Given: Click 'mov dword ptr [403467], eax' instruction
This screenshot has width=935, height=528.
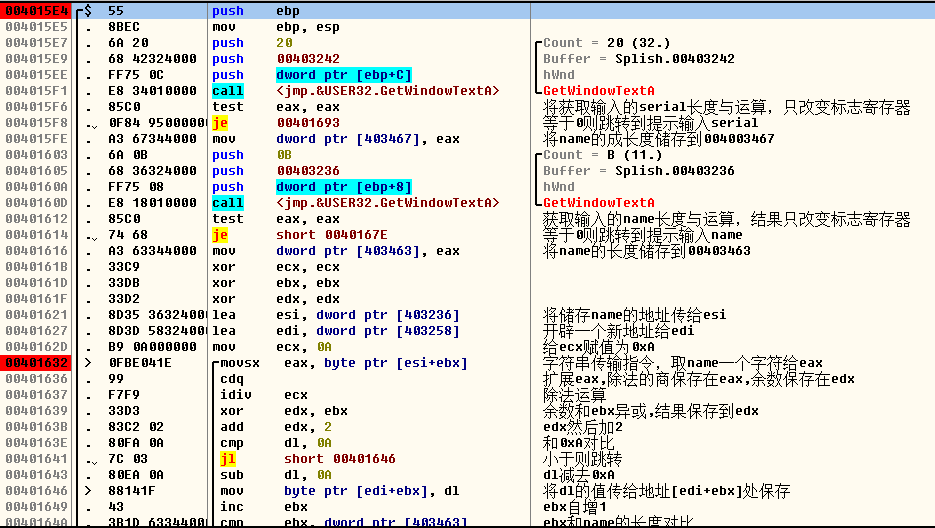Looking at the screenshot, I should coord(336,139).
